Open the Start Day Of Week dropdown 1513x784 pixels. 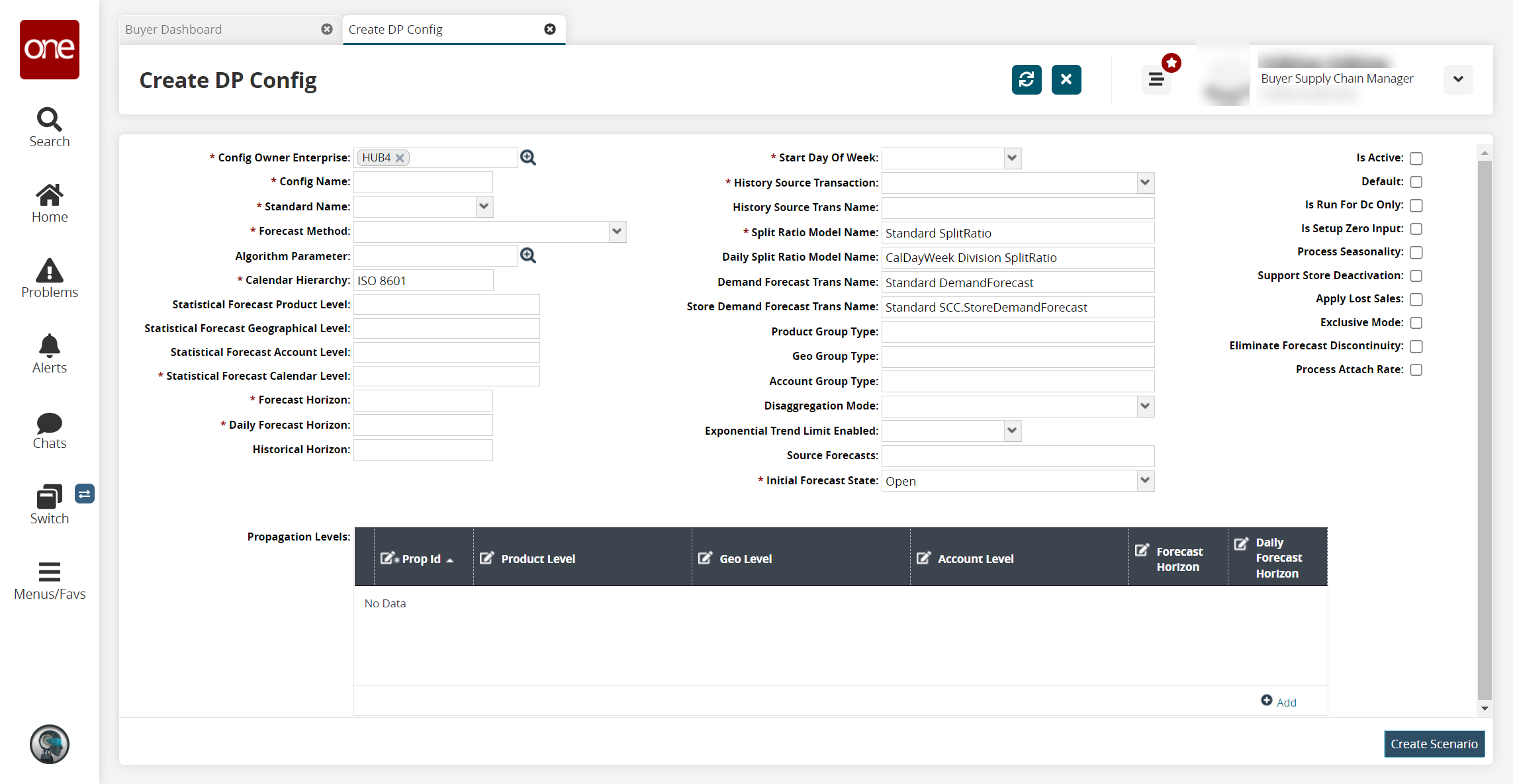pyautogui.click(x=1011, y=158)
